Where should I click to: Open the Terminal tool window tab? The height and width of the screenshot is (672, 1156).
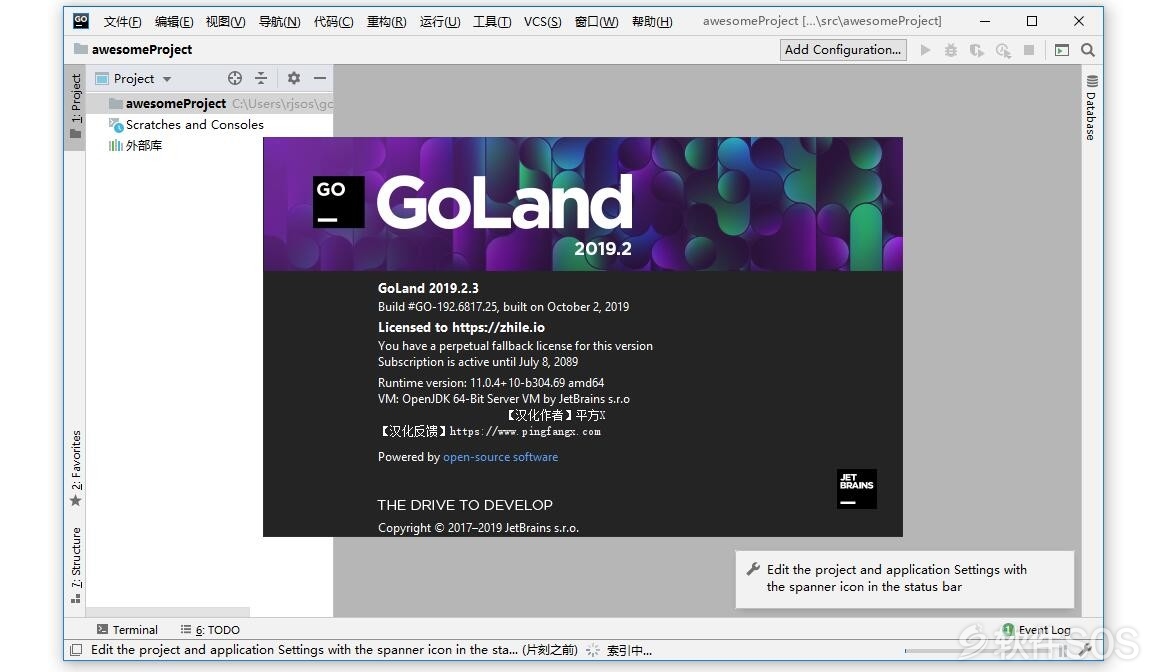click(x=128, y=629)
